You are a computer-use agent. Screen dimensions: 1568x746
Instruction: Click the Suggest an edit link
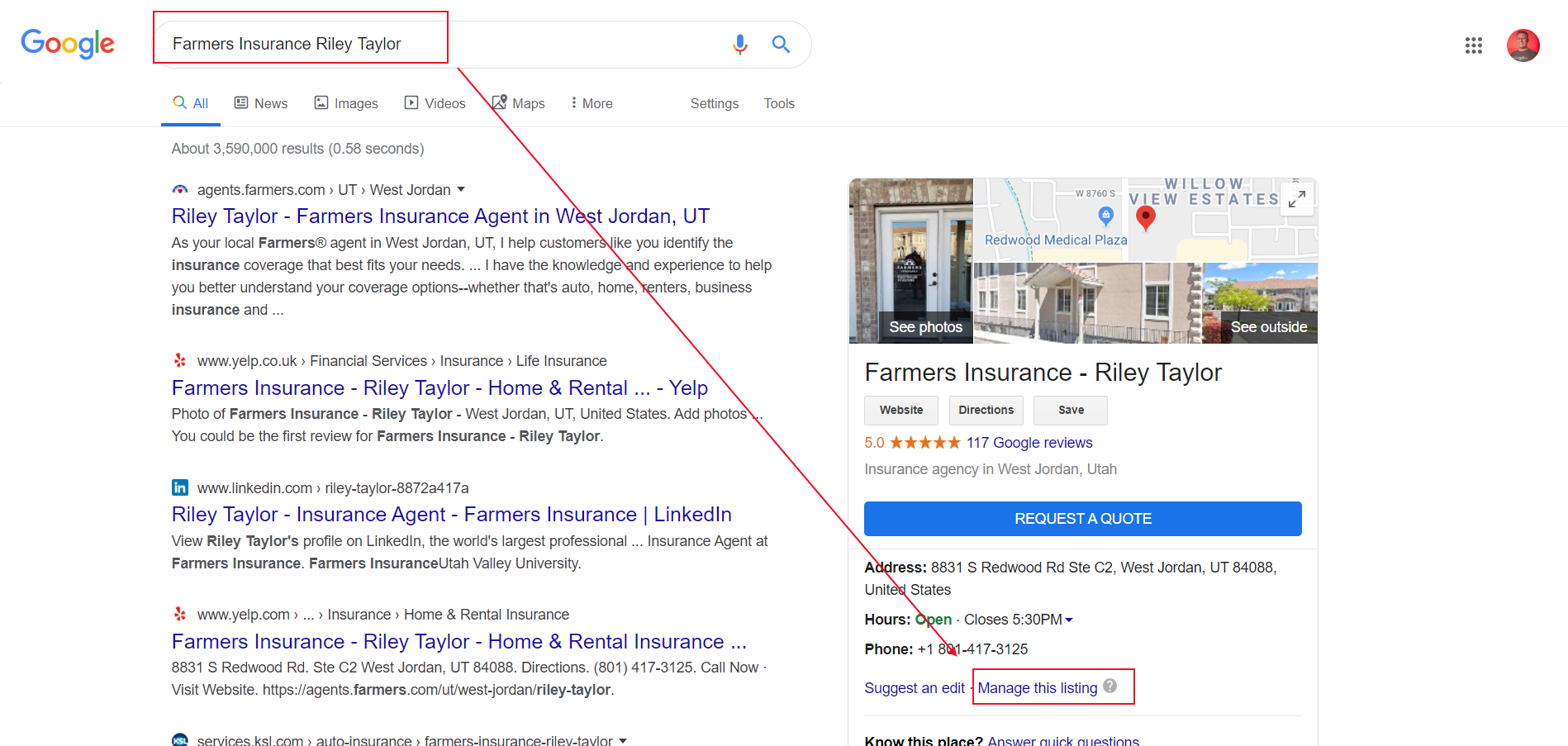click(x=915, y=688)
